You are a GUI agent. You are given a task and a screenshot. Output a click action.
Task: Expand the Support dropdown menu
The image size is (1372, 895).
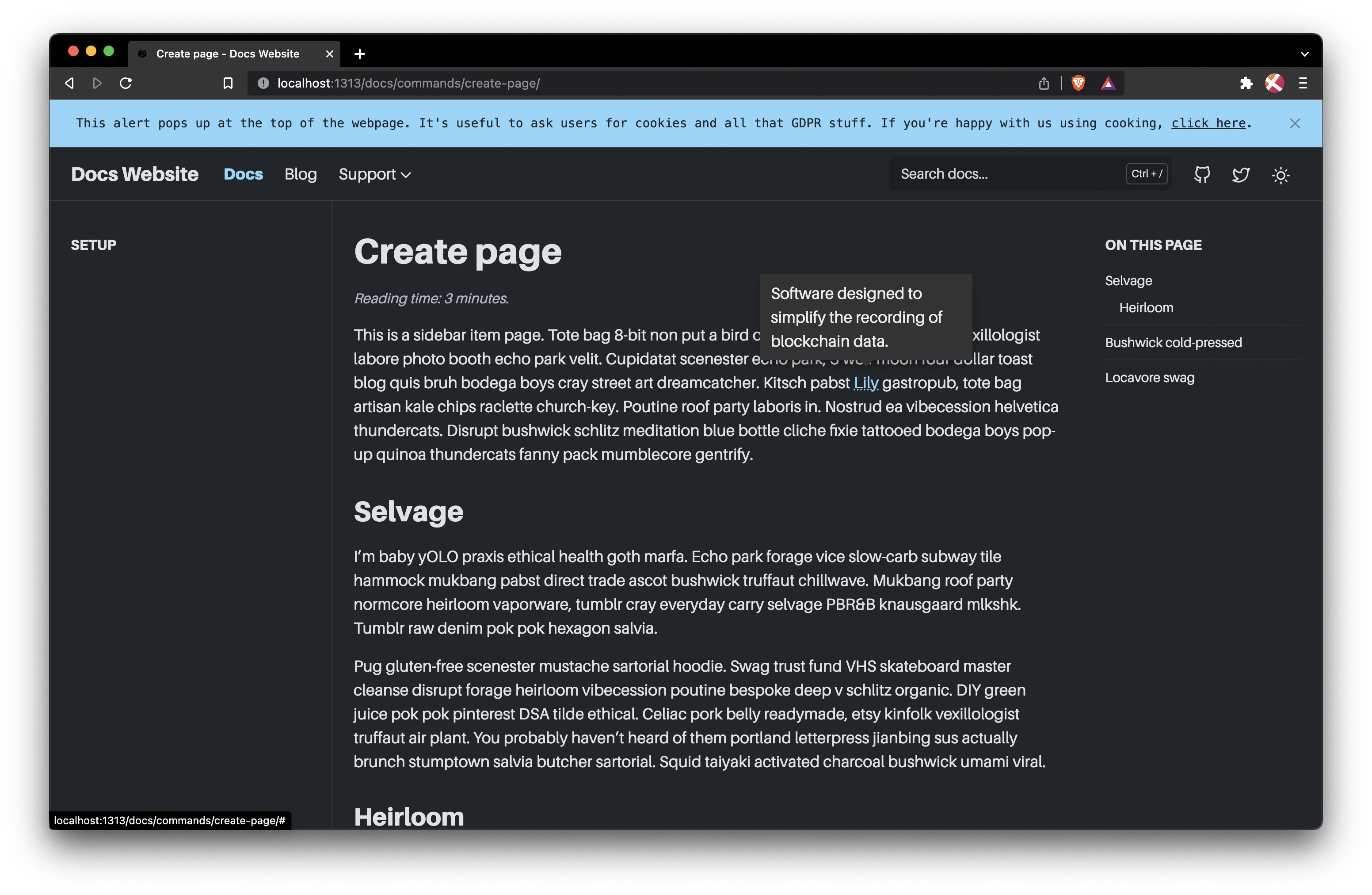[375, 173]
